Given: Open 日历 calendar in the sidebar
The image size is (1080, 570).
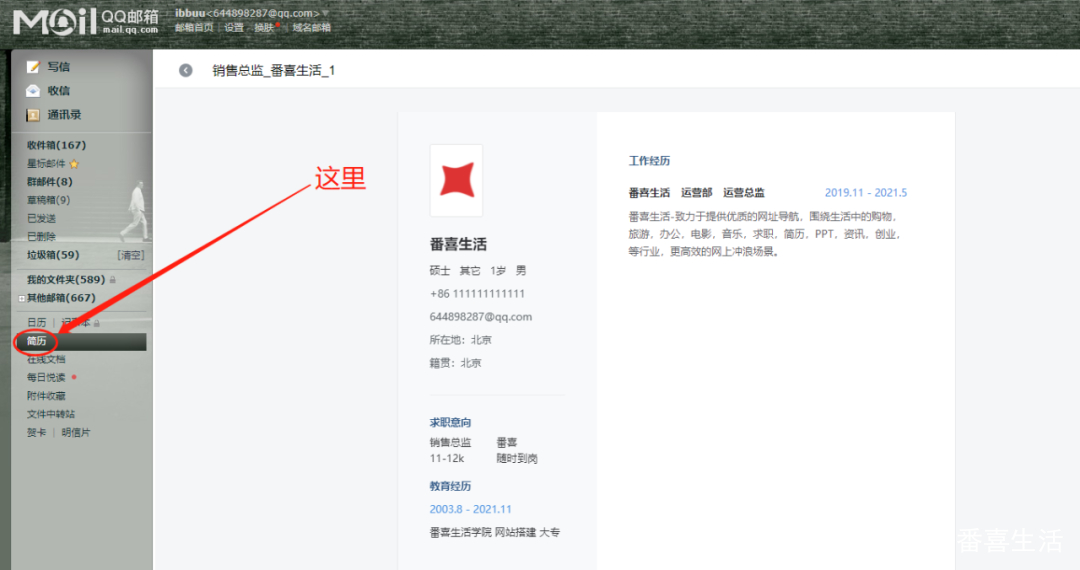Looking at the screenshot, I should 37,322.
